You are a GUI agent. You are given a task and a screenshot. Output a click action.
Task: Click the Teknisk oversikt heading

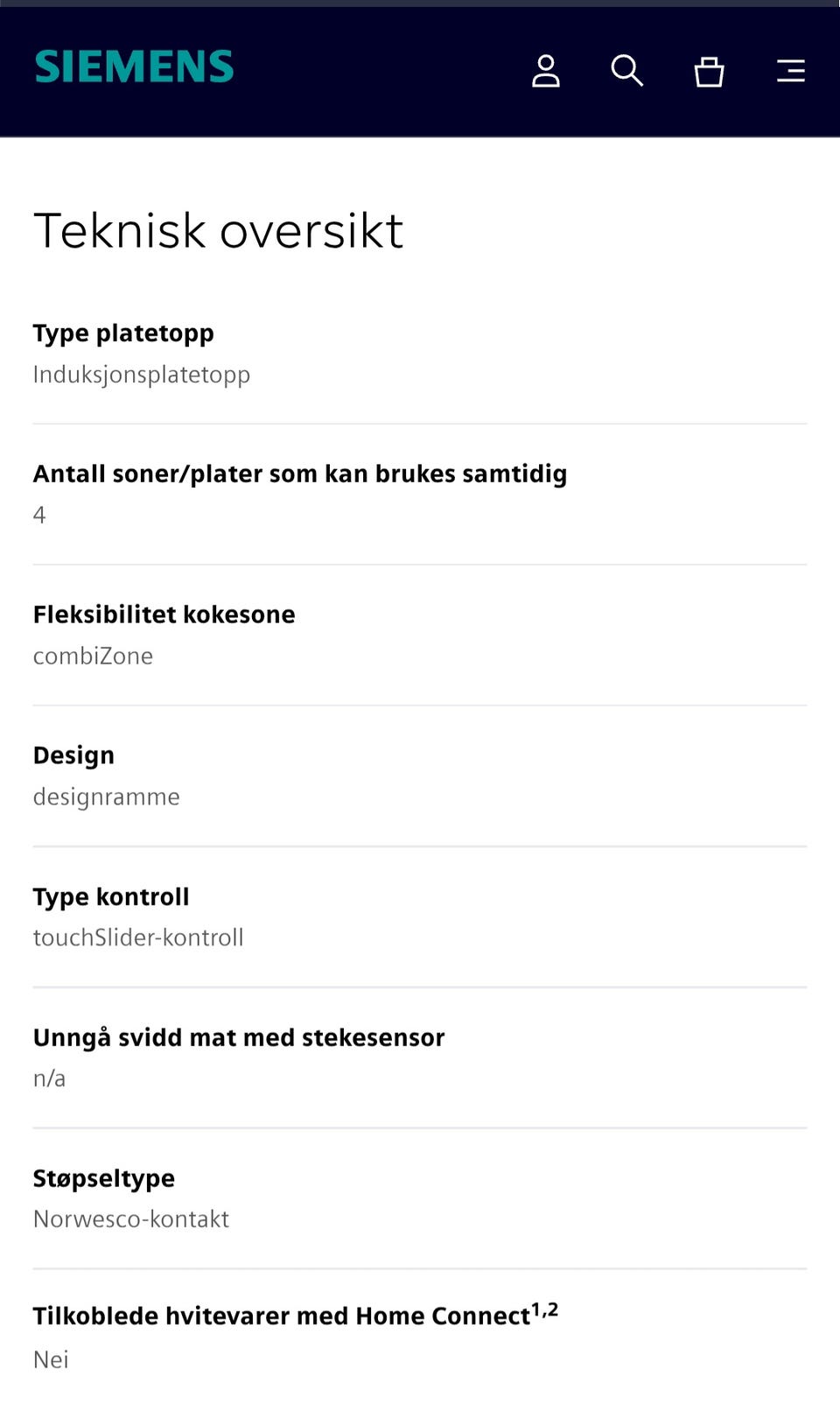point(218,231)
